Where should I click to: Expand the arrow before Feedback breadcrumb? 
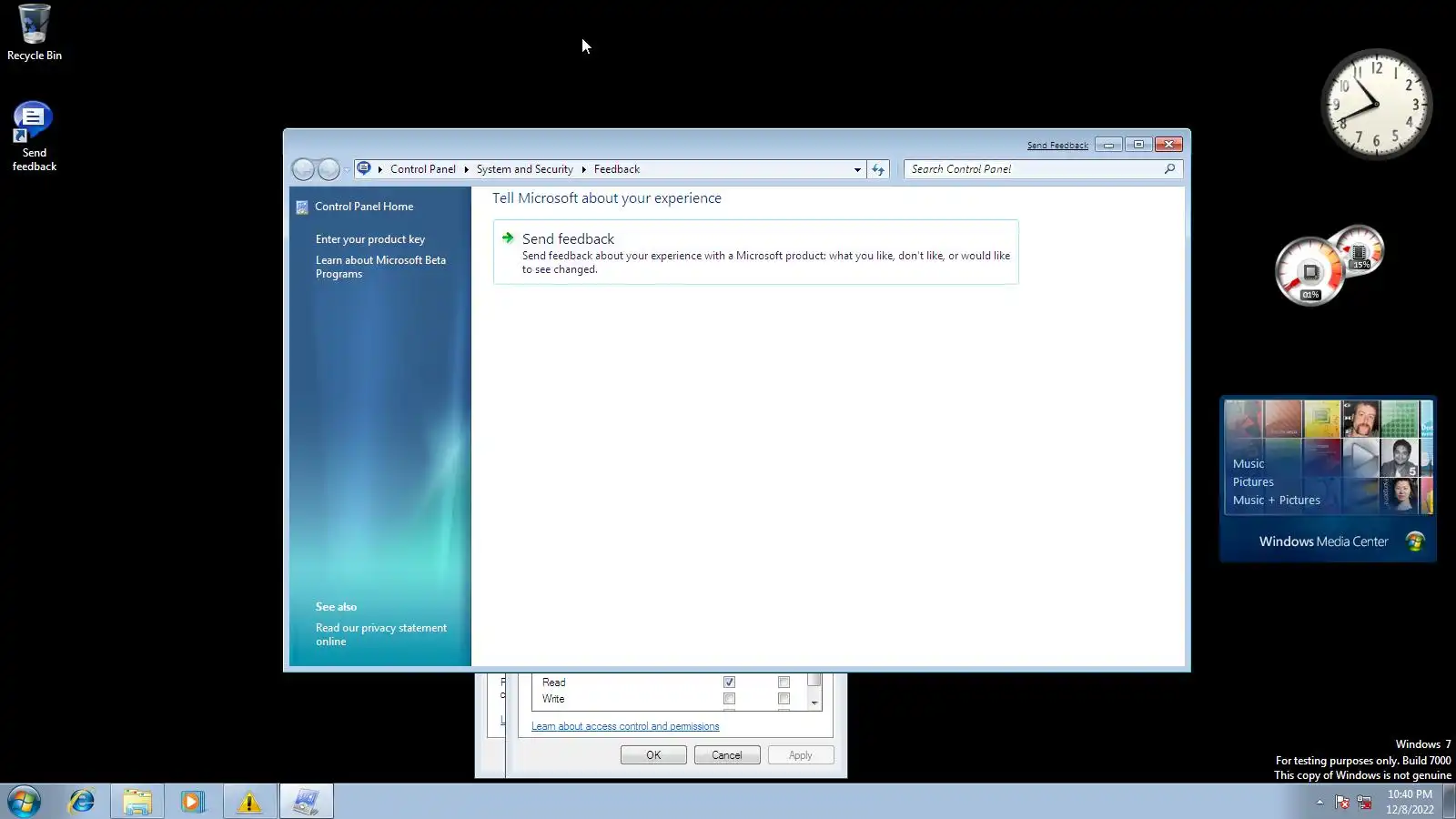pos(584,169)
